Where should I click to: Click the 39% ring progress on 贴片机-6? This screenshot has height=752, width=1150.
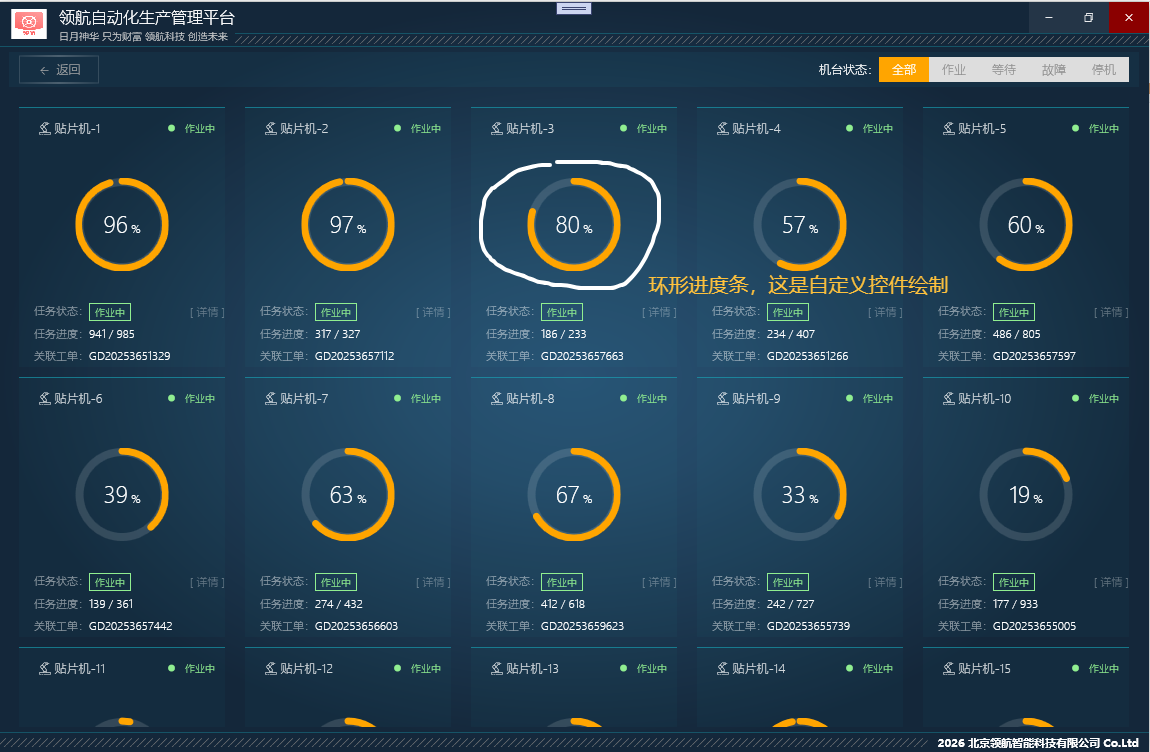(x=122, y=494)
